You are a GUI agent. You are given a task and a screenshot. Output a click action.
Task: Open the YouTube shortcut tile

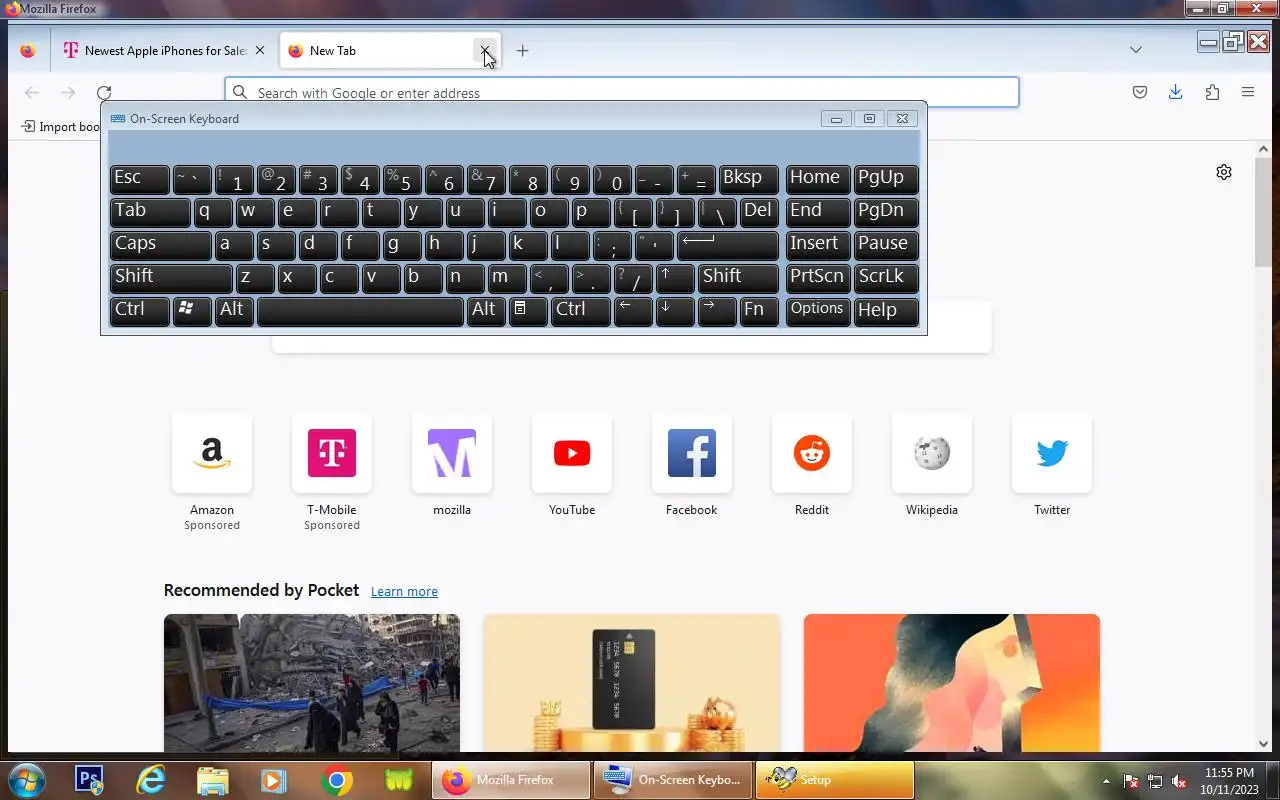(572, 453)
